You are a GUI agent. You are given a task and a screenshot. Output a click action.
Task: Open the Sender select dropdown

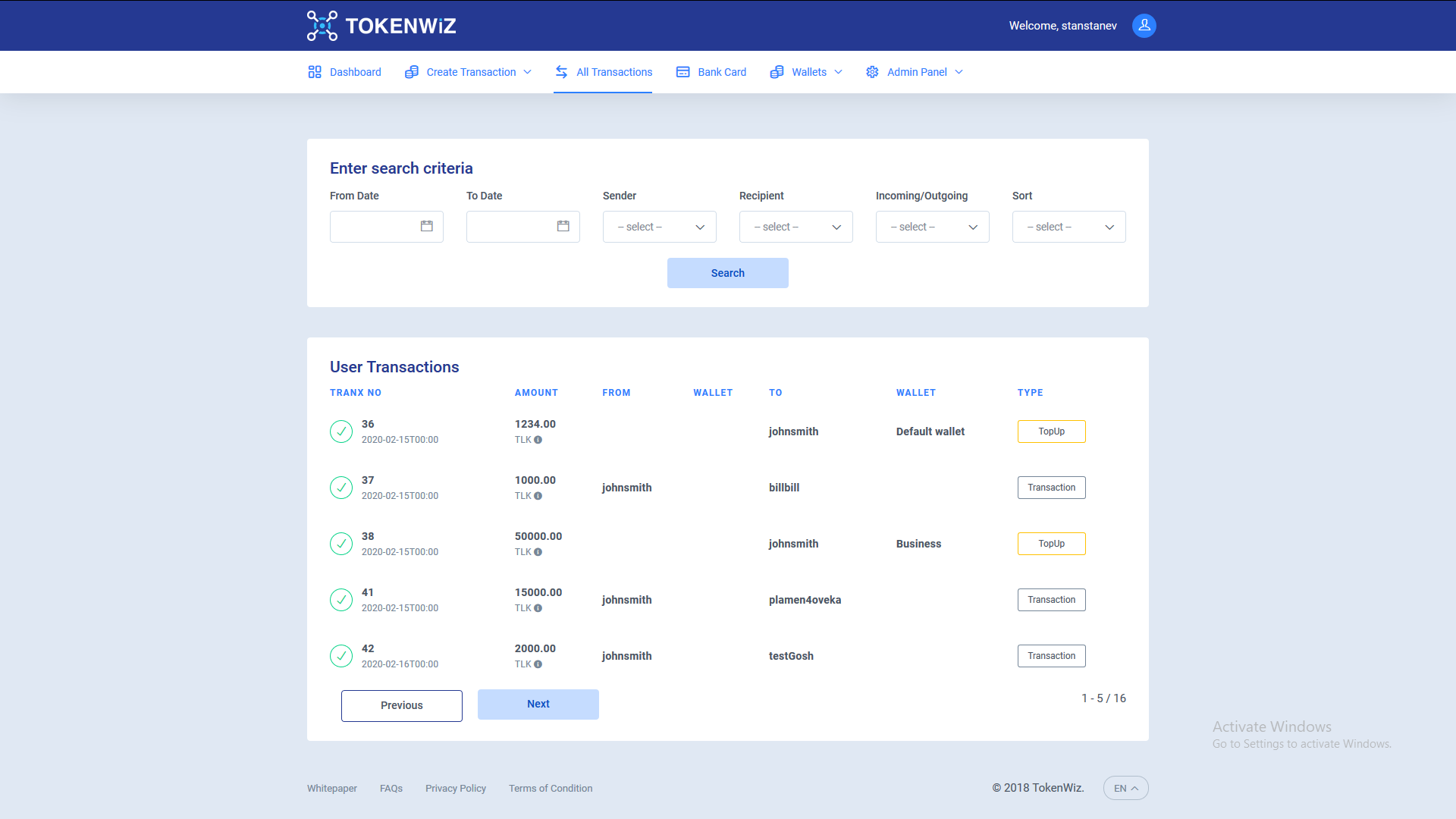tap(659, 226)
